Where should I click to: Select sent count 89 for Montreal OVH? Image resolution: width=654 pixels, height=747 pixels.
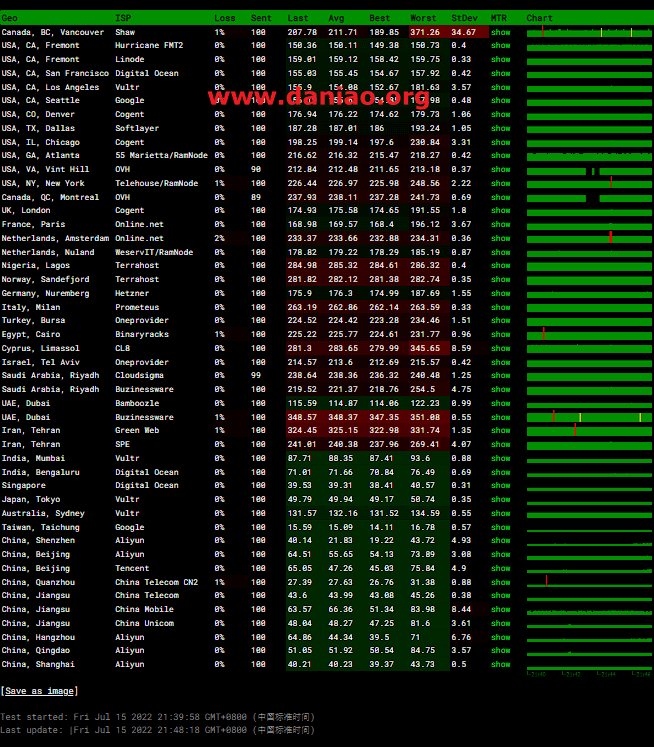pyautogui.click(x=256, y=197)
